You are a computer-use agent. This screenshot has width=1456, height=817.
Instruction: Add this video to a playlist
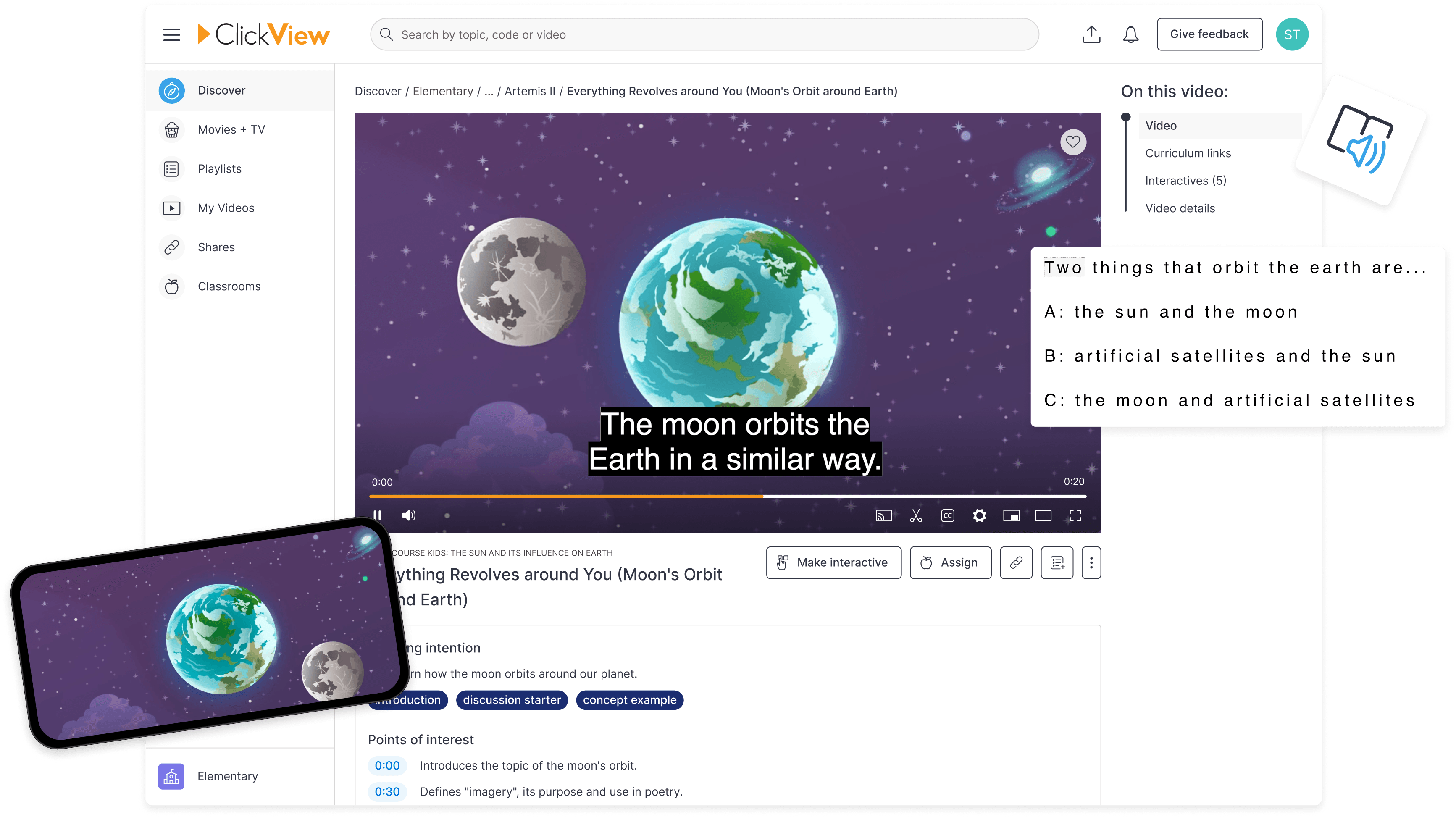tap(1057, 562)
